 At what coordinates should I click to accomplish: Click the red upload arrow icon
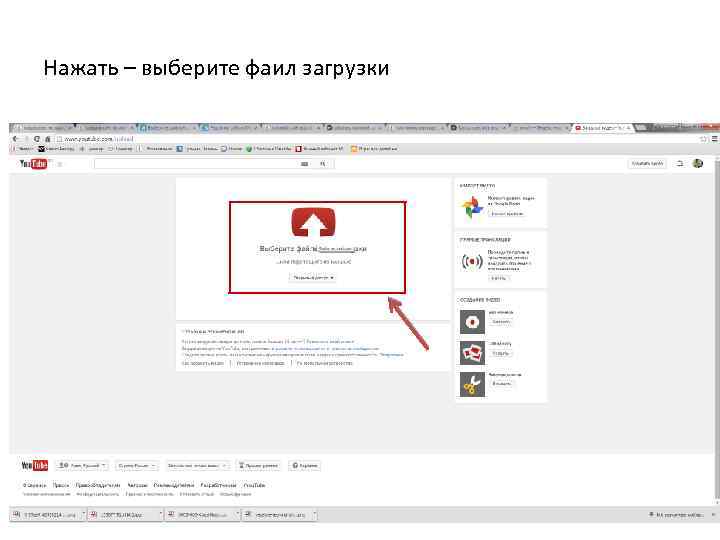coord(313,222)
